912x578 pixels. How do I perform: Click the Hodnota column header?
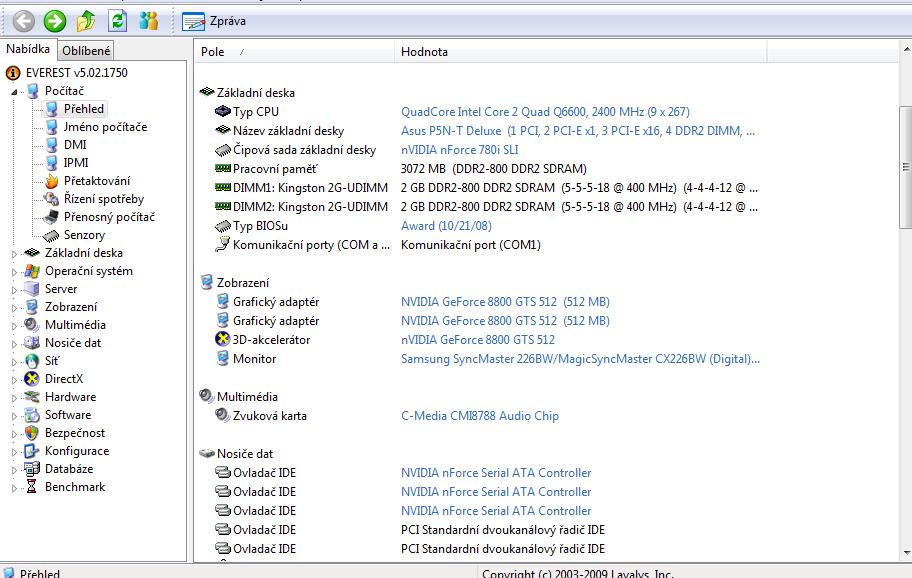(424, 52)
